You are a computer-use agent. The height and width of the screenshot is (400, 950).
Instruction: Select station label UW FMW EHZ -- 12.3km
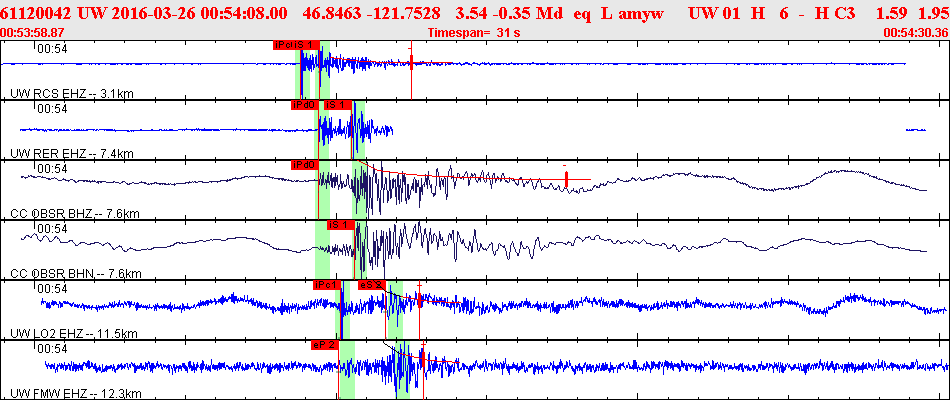pyautogui.click(x=76, y=394)
